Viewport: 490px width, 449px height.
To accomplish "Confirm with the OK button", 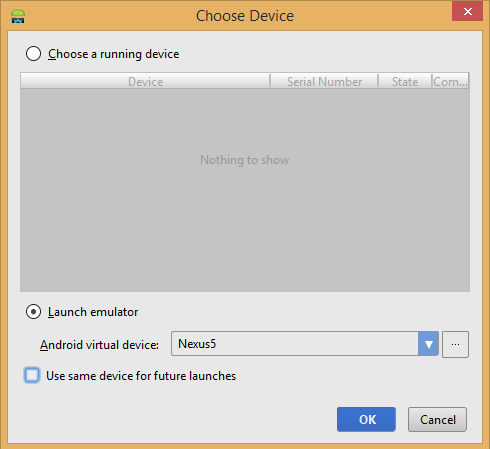I will tap(366, 419).
